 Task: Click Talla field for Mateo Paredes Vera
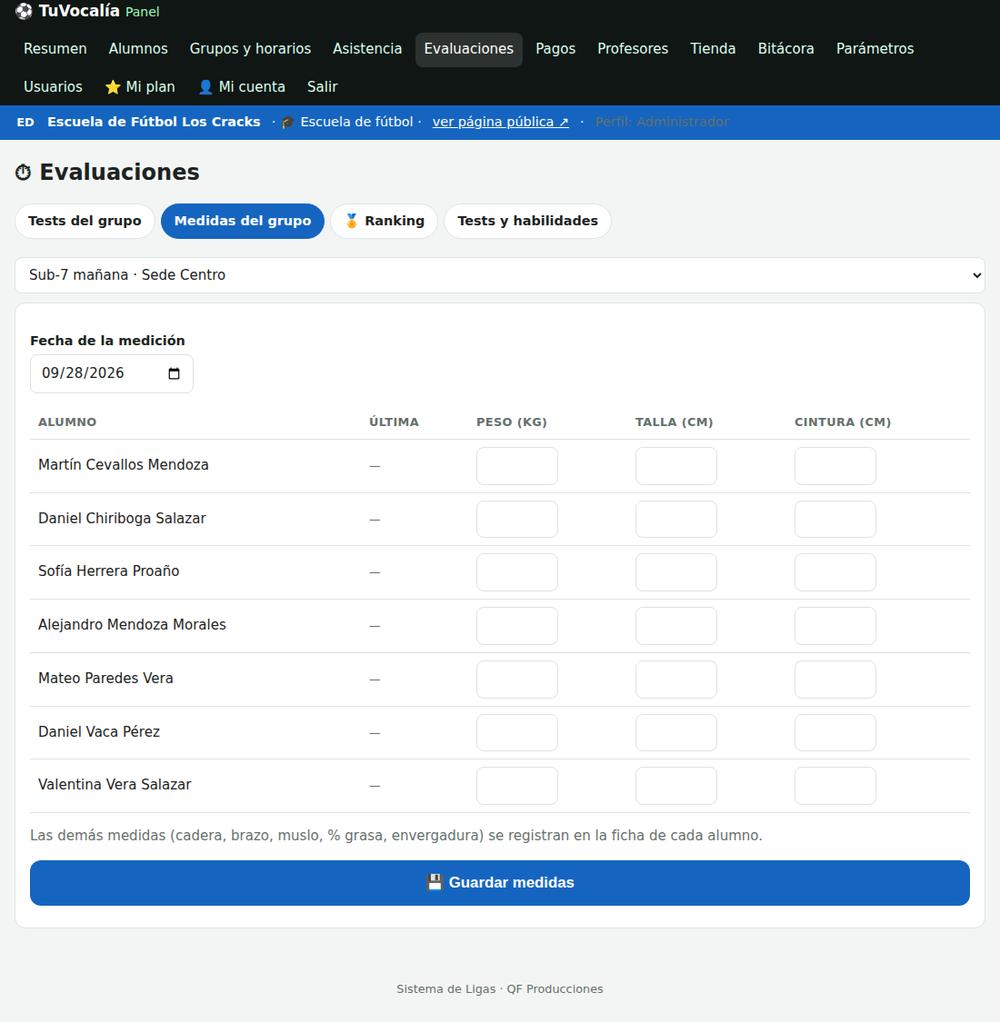point(676,679)
